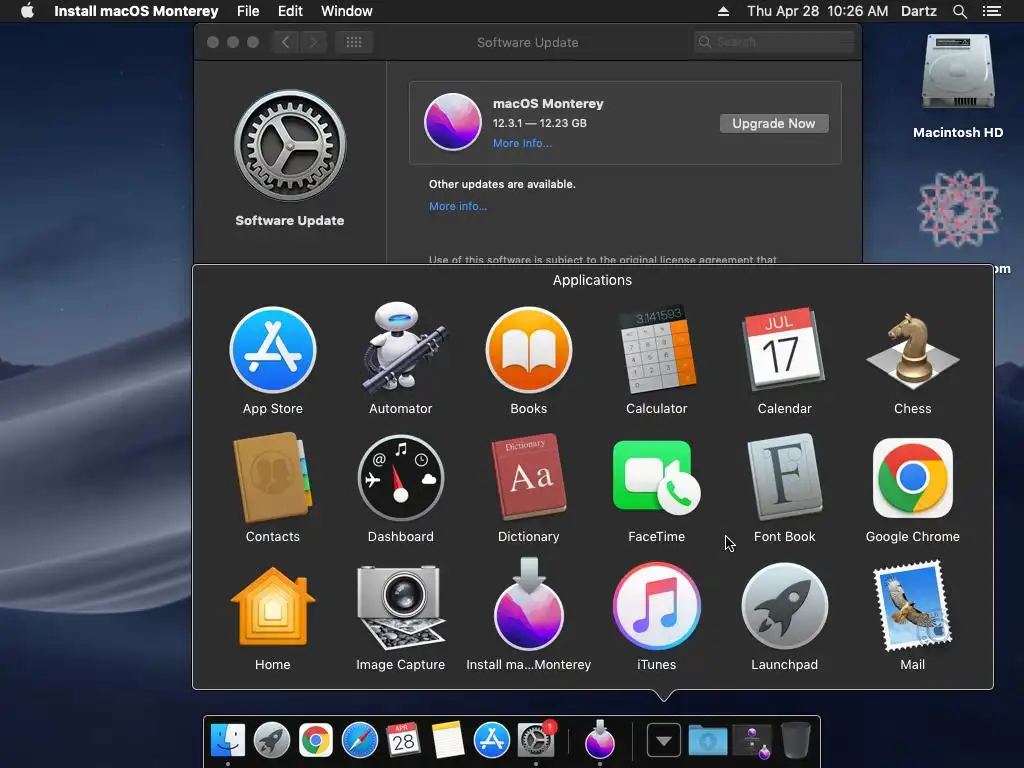Open Dashboard from the Applications grid

click(x=400, y=478)
